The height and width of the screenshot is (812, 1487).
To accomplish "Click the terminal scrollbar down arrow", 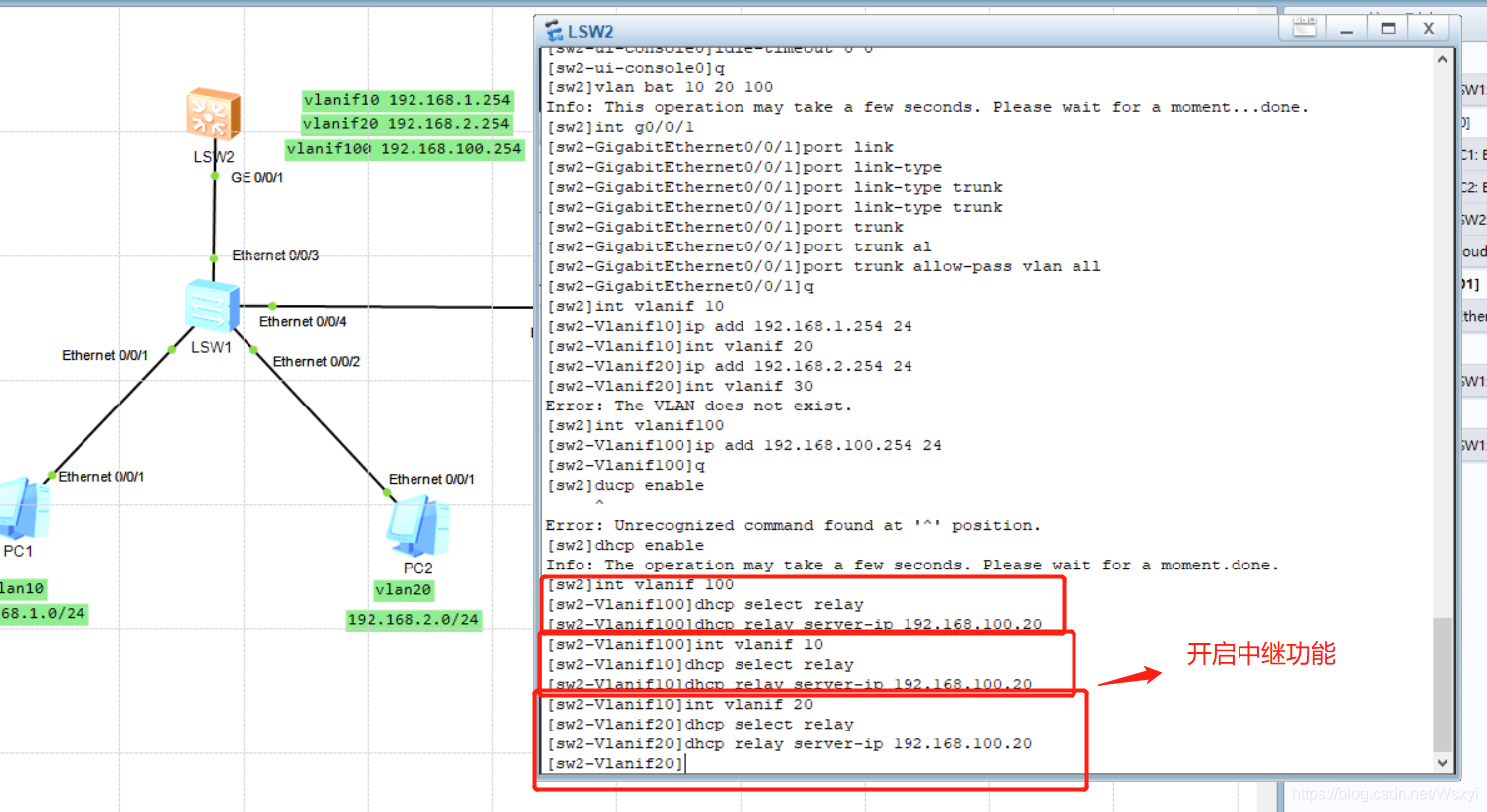I will click(x=1442, y=763).
